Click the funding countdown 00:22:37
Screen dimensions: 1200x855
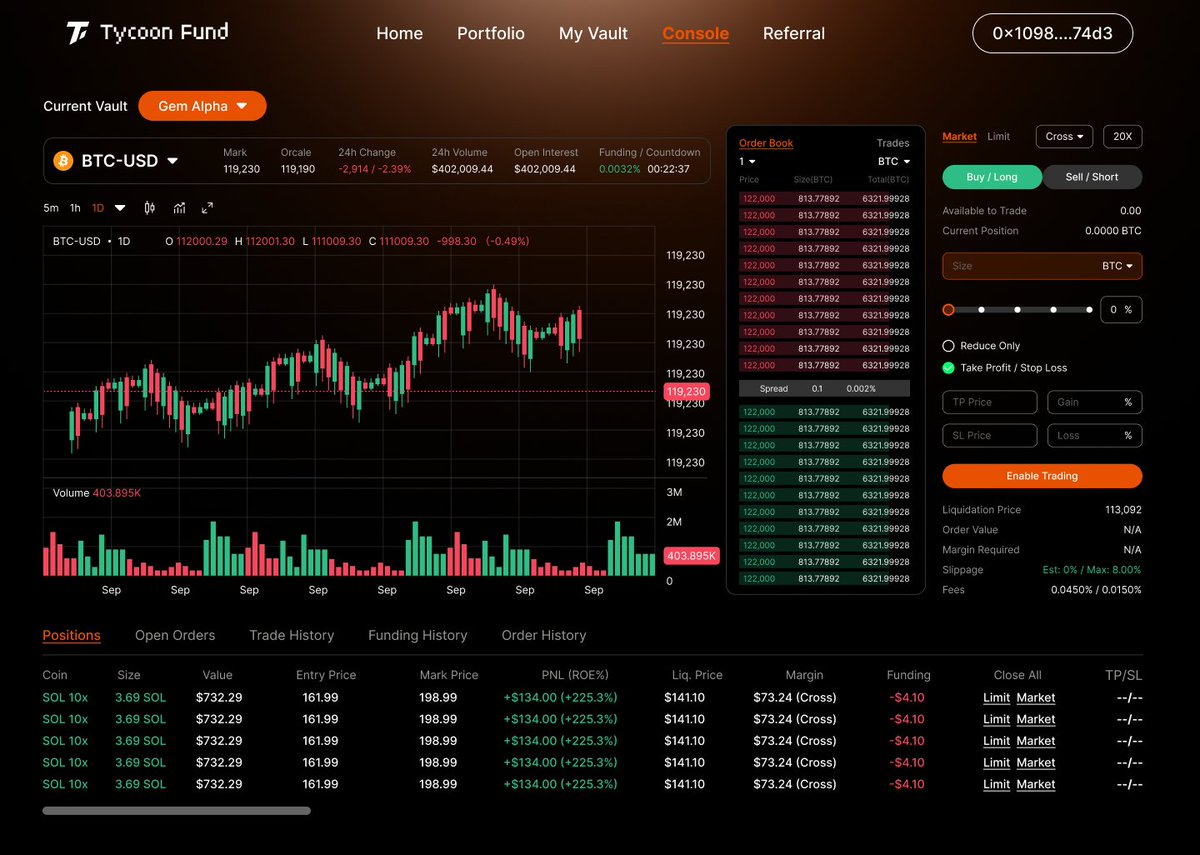click(x=668, y=169)
